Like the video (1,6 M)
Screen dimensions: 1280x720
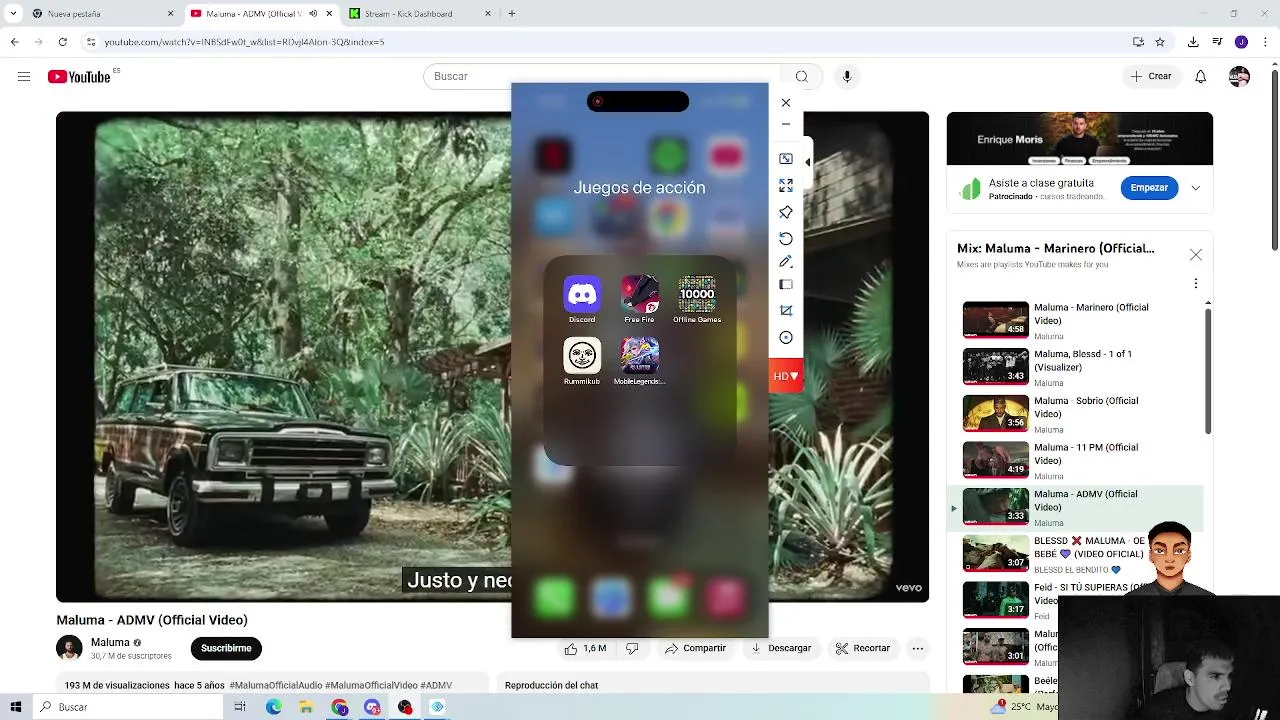[x=585, y=648]
